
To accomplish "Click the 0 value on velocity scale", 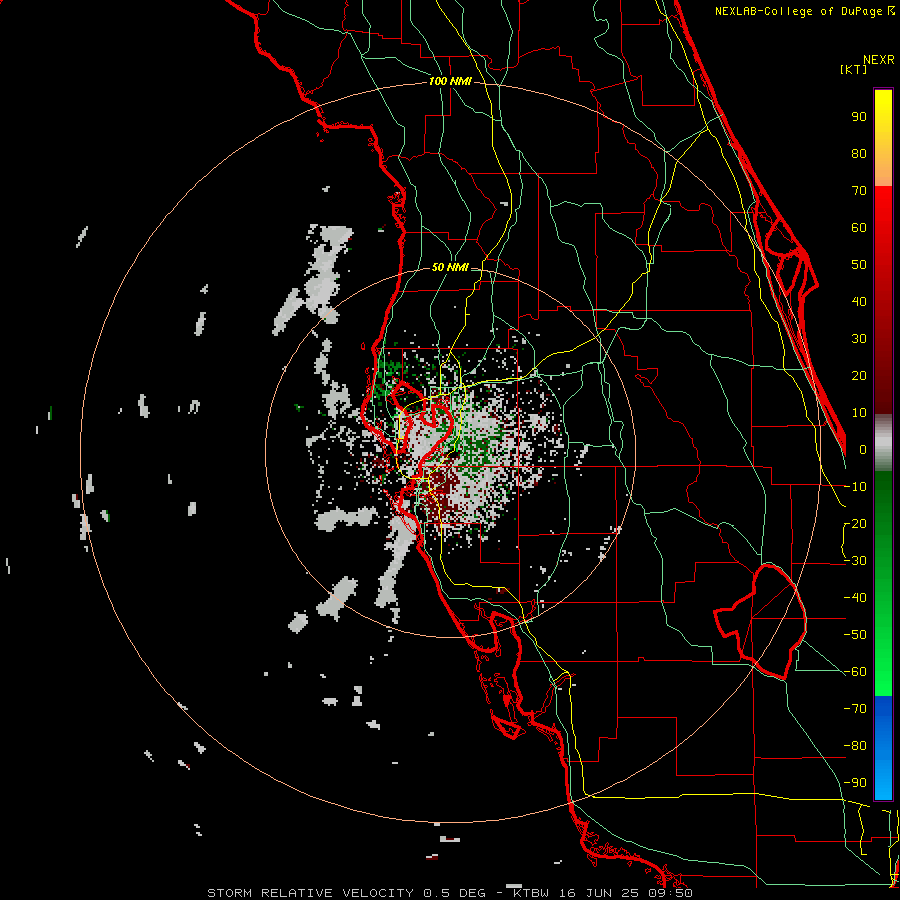I will tap(863, 450).
